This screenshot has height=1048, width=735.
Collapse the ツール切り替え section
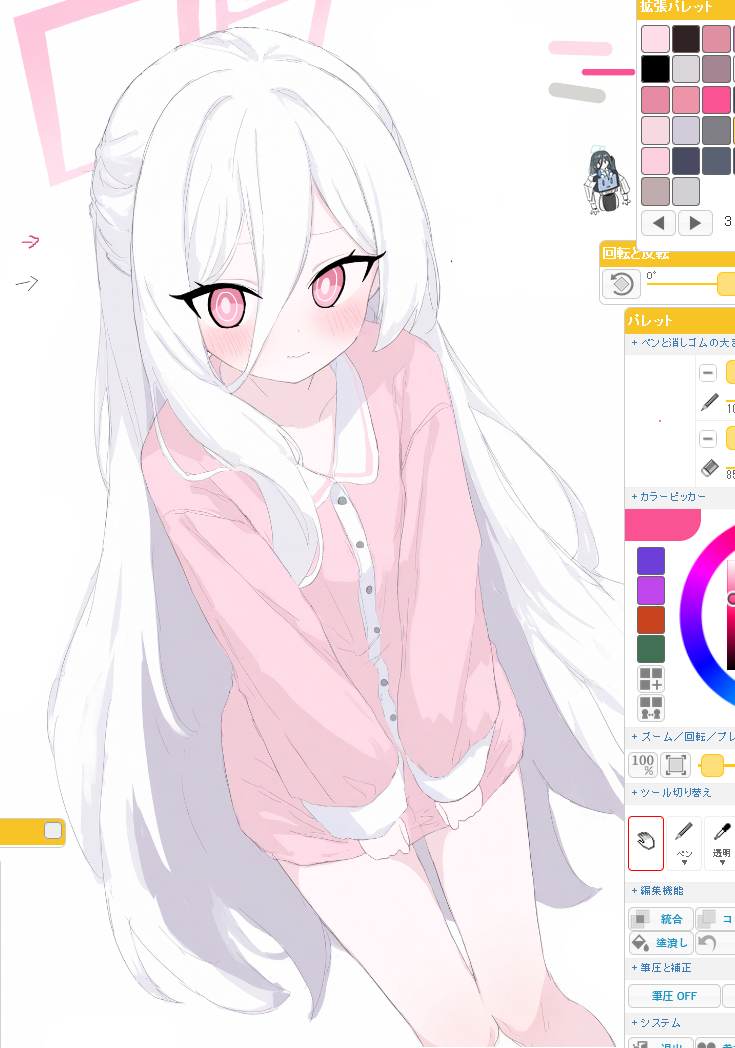click(680, 793)
